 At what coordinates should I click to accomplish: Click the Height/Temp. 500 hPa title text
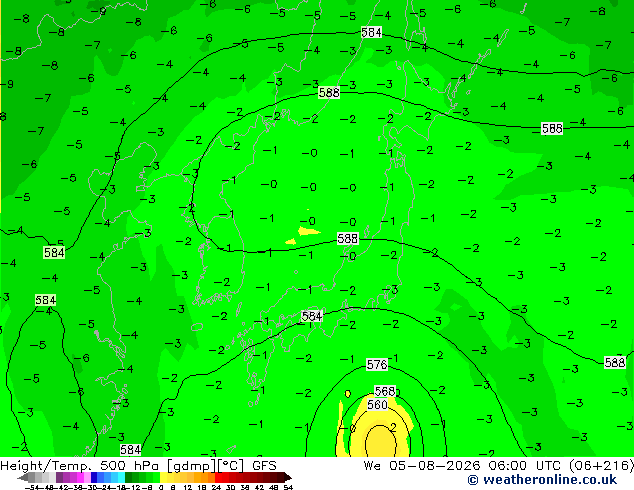(81, 466)
